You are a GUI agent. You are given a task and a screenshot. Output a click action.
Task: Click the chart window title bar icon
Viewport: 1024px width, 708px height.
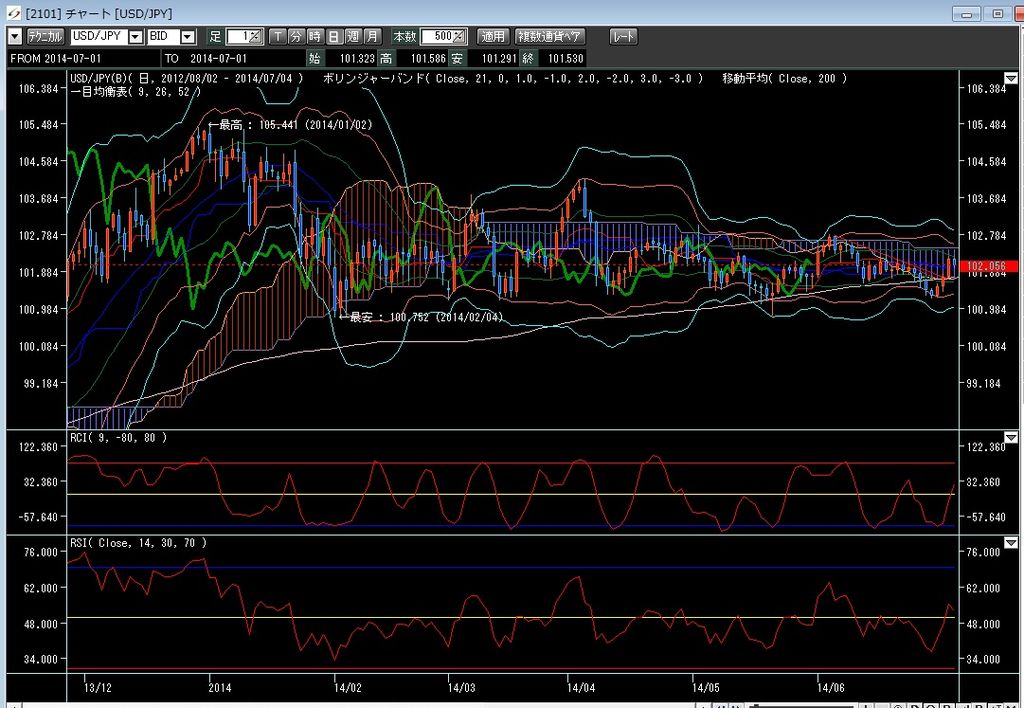pyautogui.click(x=13, y=13)
